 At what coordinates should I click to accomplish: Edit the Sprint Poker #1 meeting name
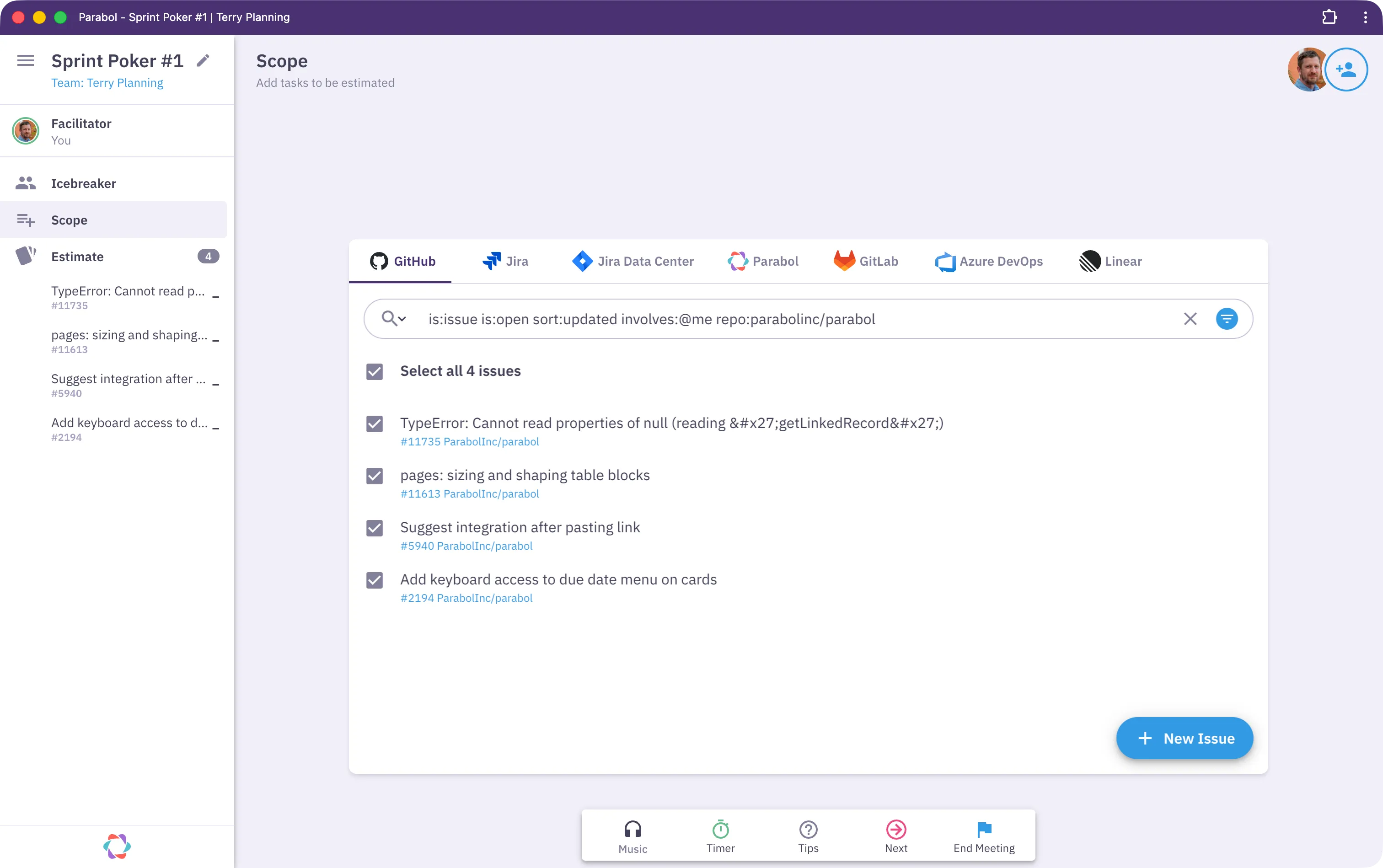(x=203, y=60)
